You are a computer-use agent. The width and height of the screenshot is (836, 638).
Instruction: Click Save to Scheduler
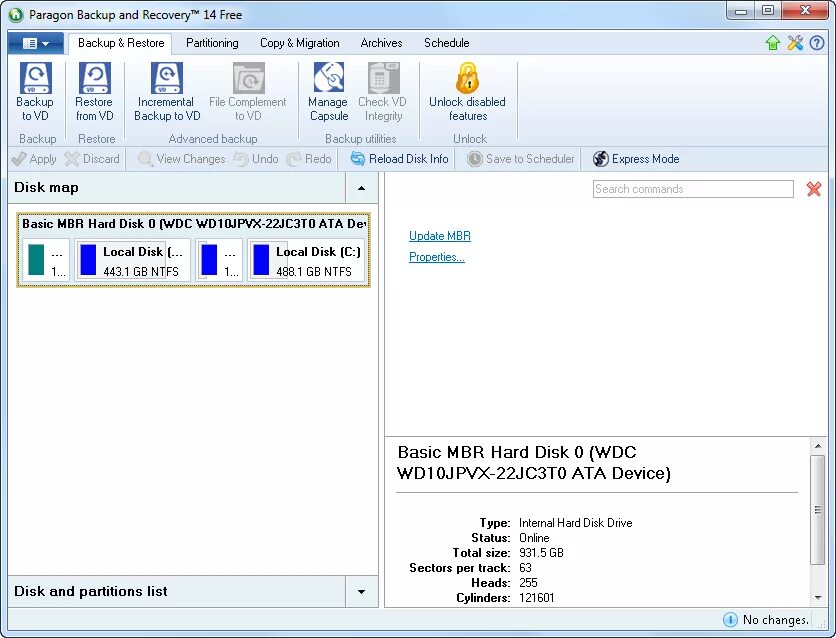pyautogui.click(x=520, y=159)
